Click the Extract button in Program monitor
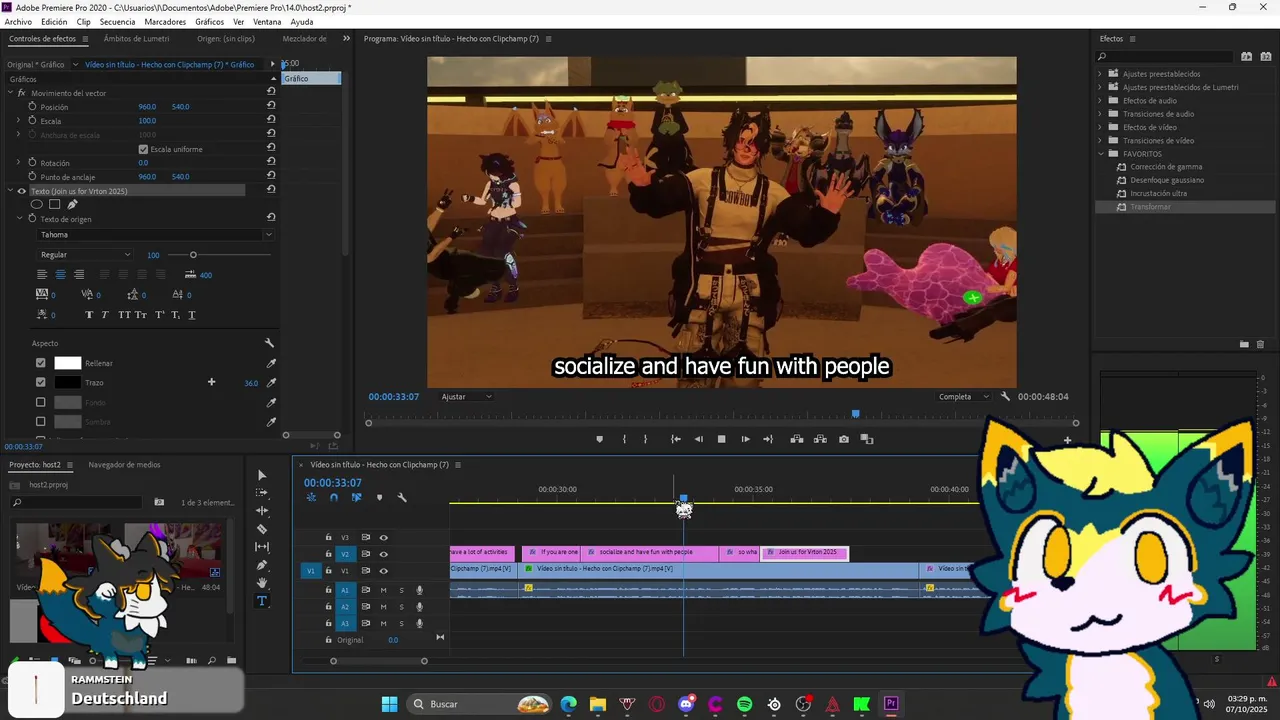The image size is (1280, 720). [820, 439]
